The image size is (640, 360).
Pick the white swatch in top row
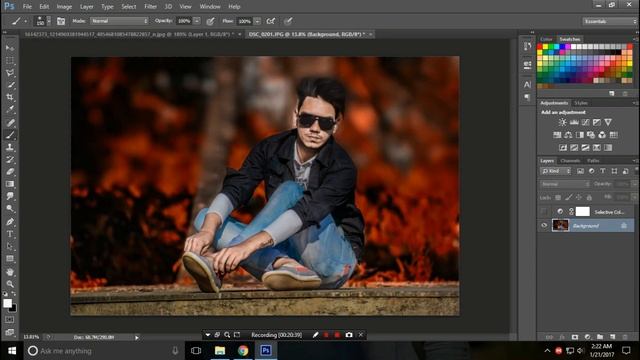[x=573, y=47]
